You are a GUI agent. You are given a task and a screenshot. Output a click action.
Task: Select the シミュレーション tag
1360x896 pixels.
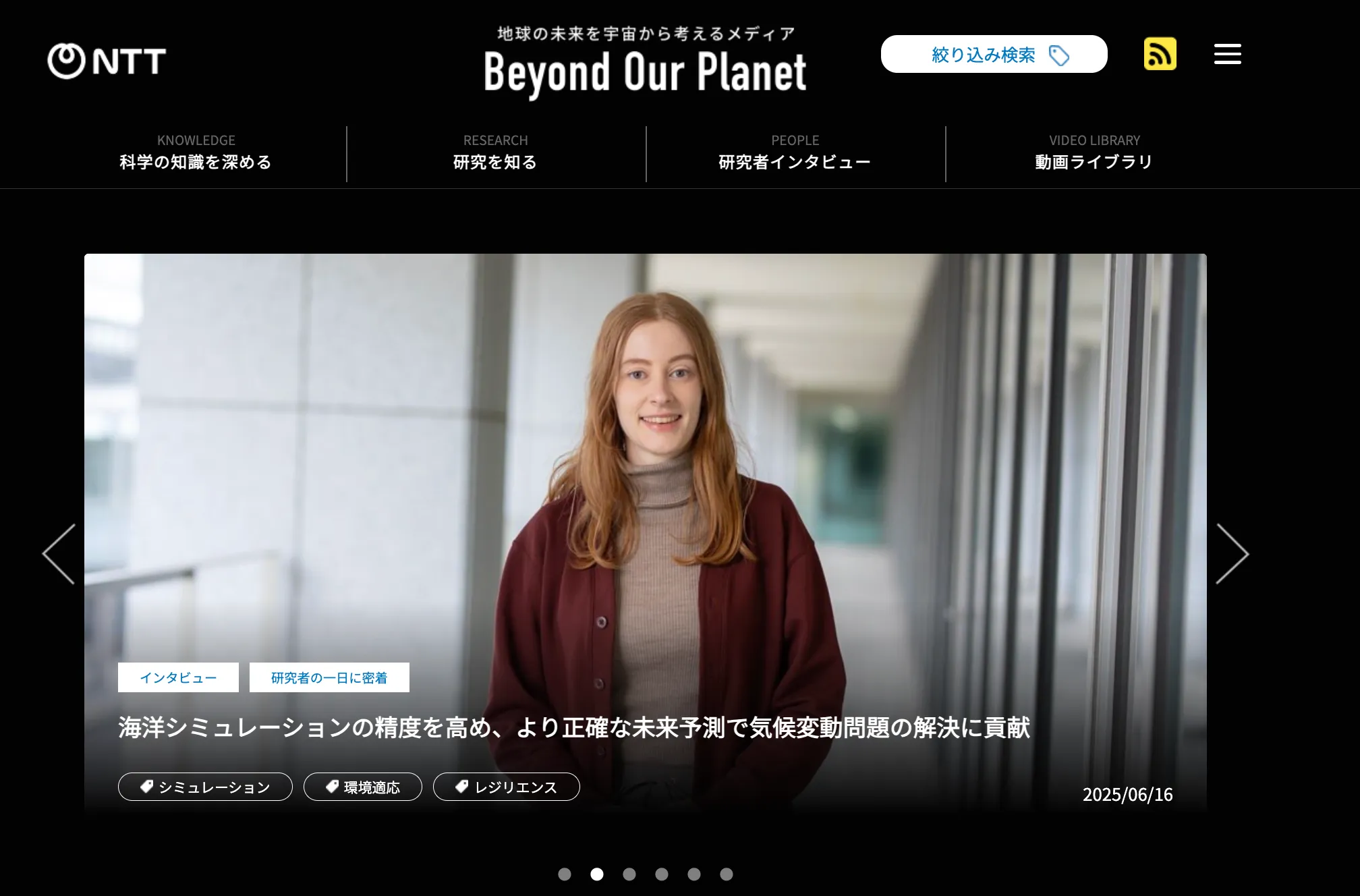pos(205,787)
